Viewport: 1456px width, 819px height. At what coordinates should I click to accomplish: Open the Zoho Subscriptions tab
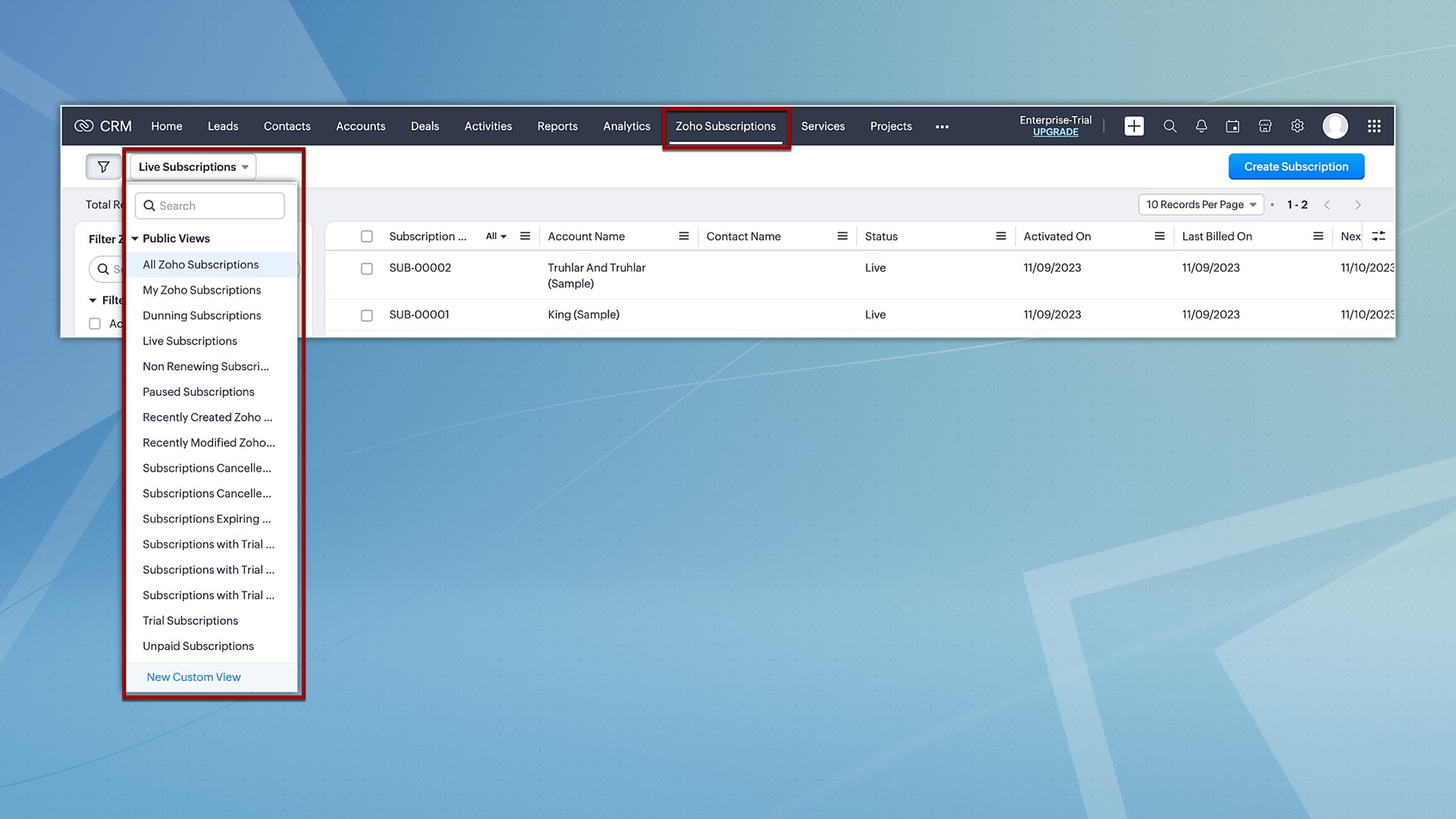pos(725,126)
